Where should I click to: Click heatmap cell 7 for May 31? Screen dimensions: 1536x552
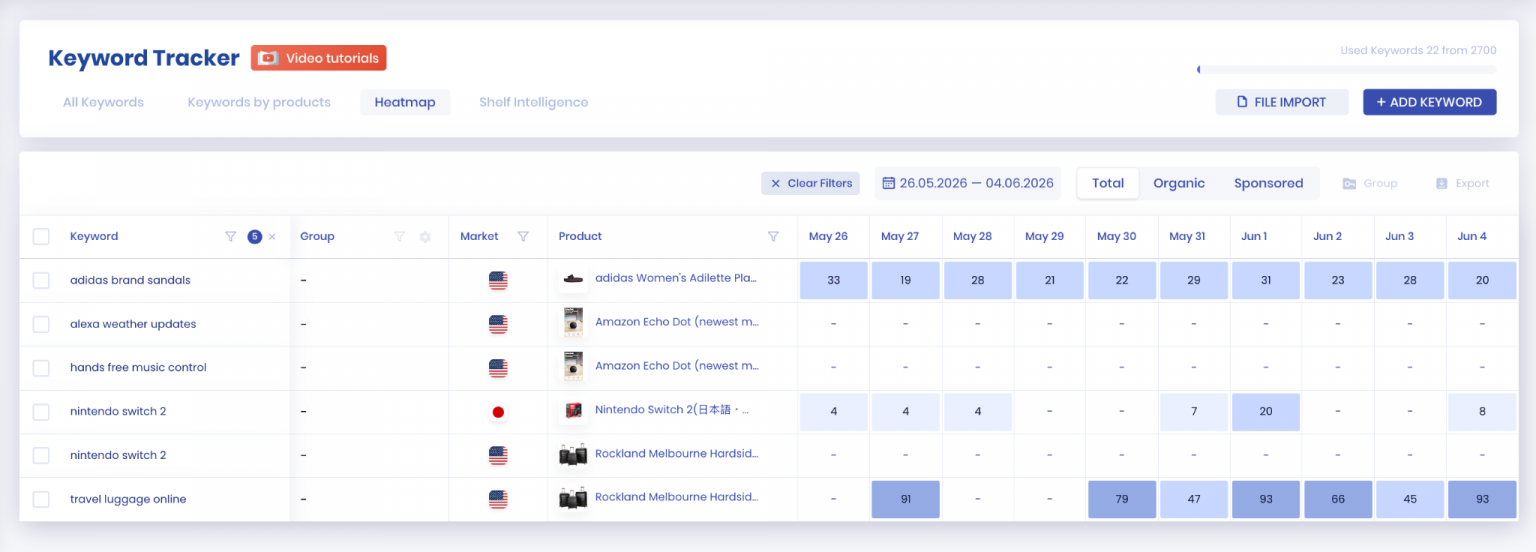pos(1193,412)
